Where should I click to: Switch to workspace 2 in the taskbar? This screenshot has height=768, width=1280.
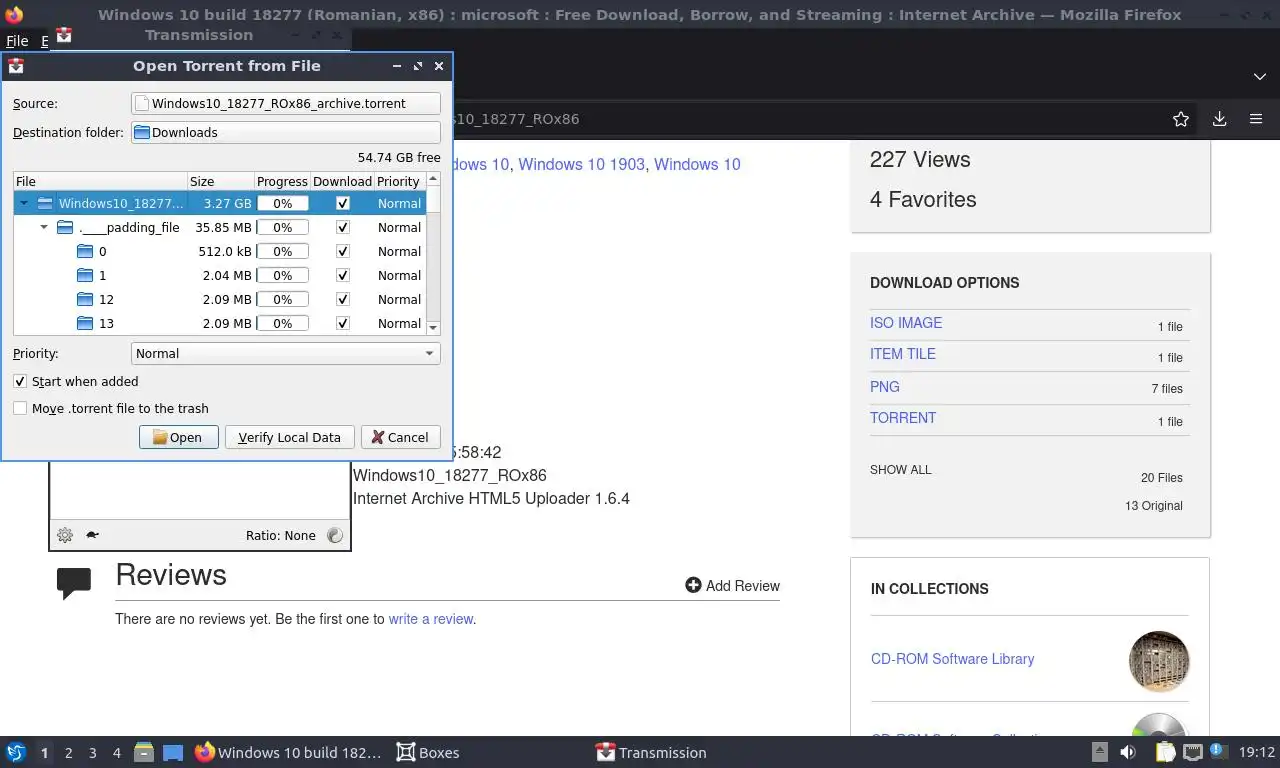68,752
